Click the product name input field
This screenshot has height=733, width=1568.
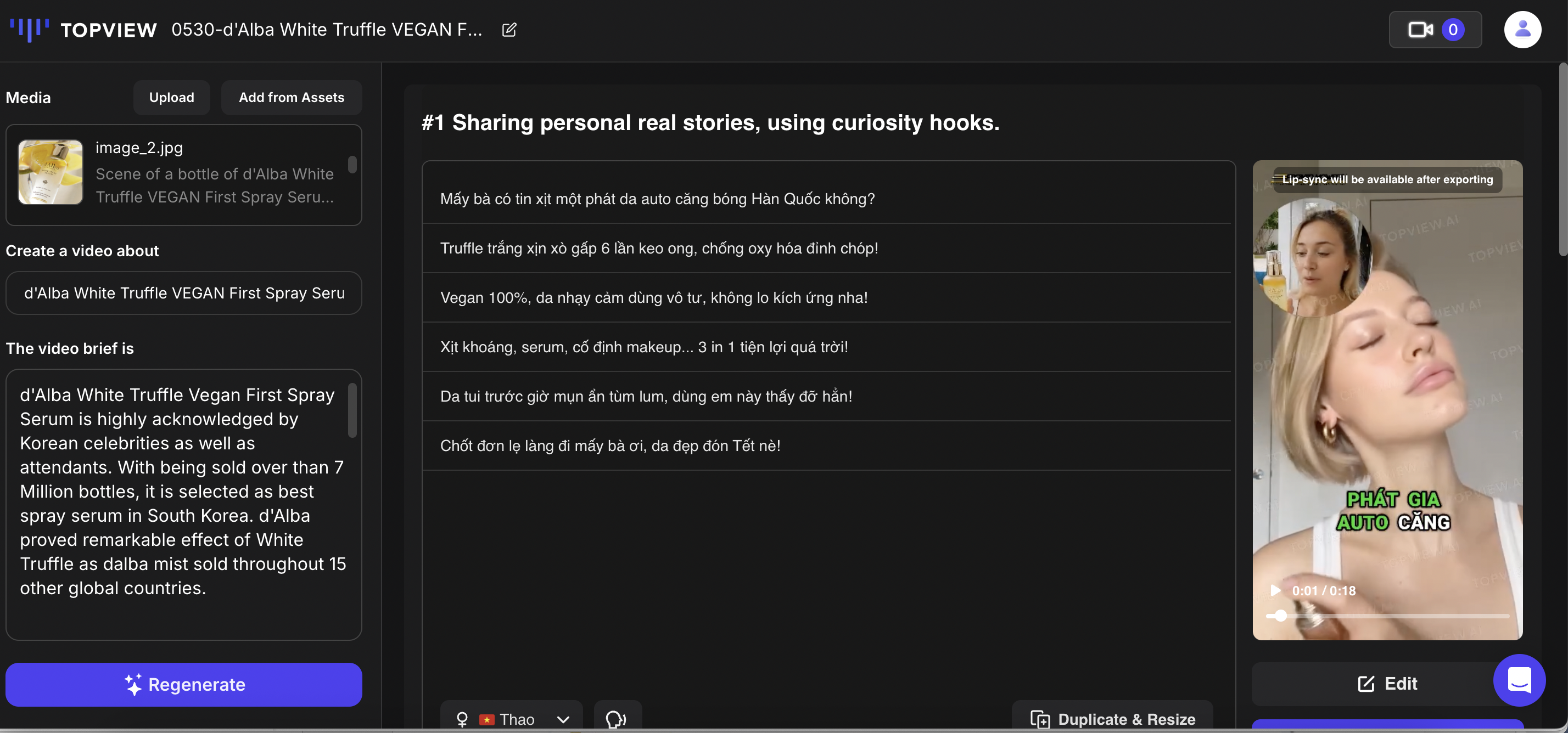(183, 293)
